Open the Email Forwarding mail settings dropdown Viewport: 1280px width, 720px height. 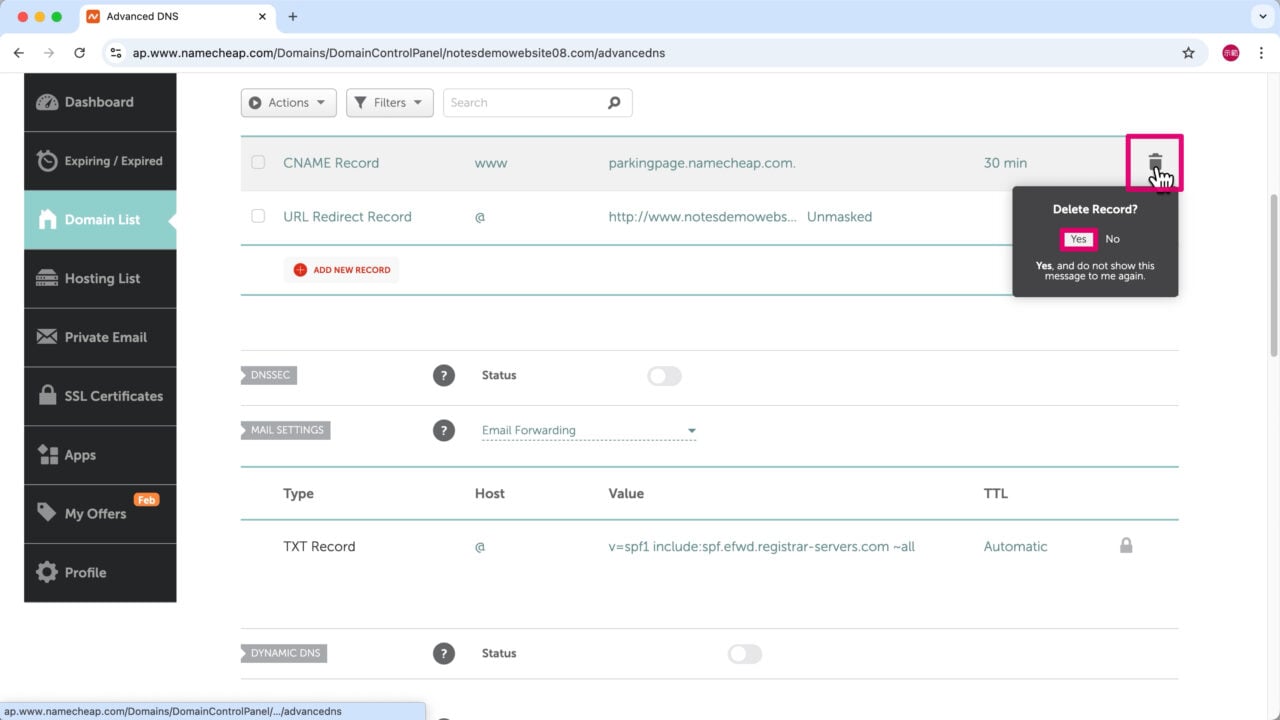coord(588,431)
